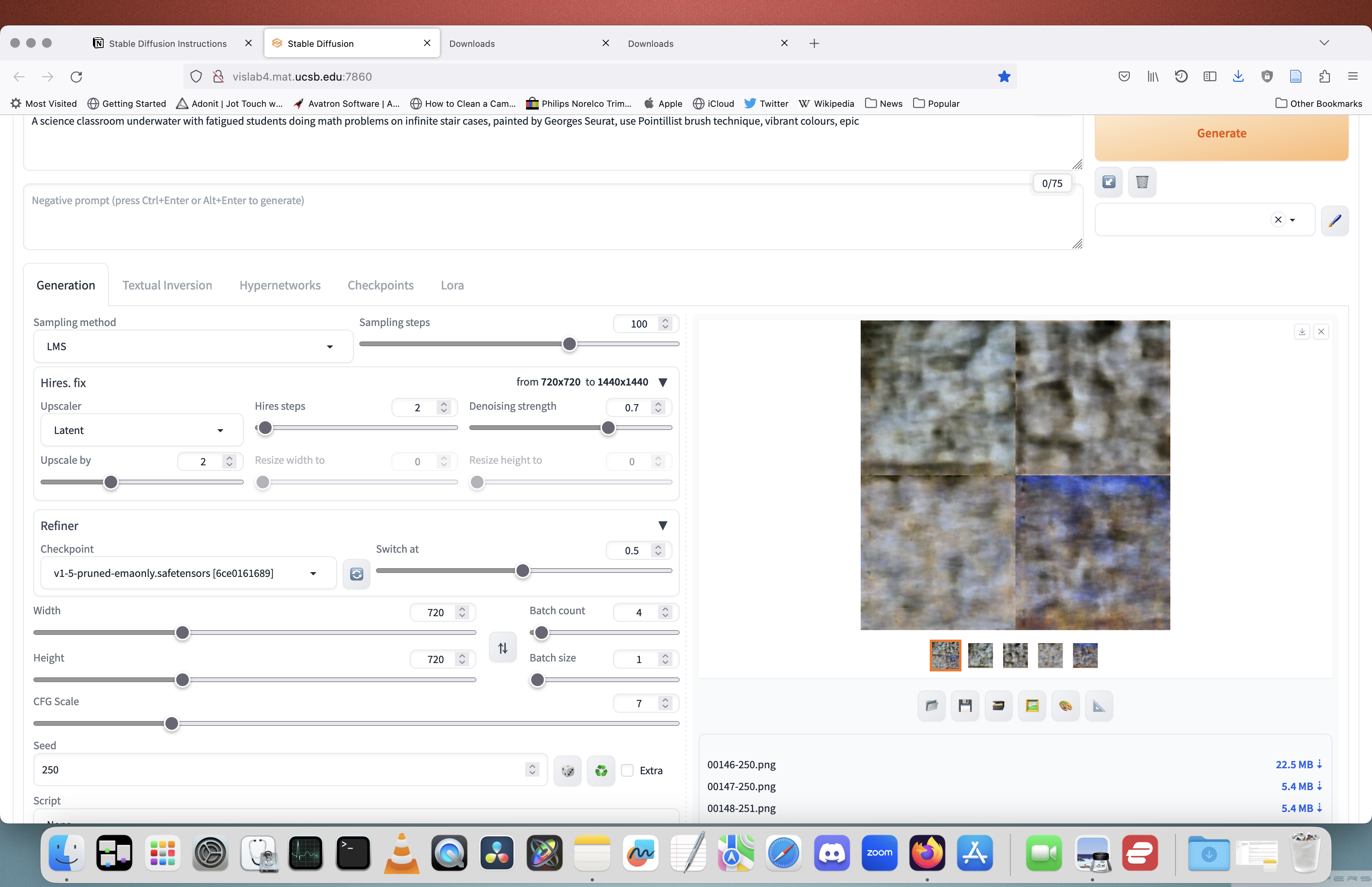Collapse the Refiner section

click(663, 525)
